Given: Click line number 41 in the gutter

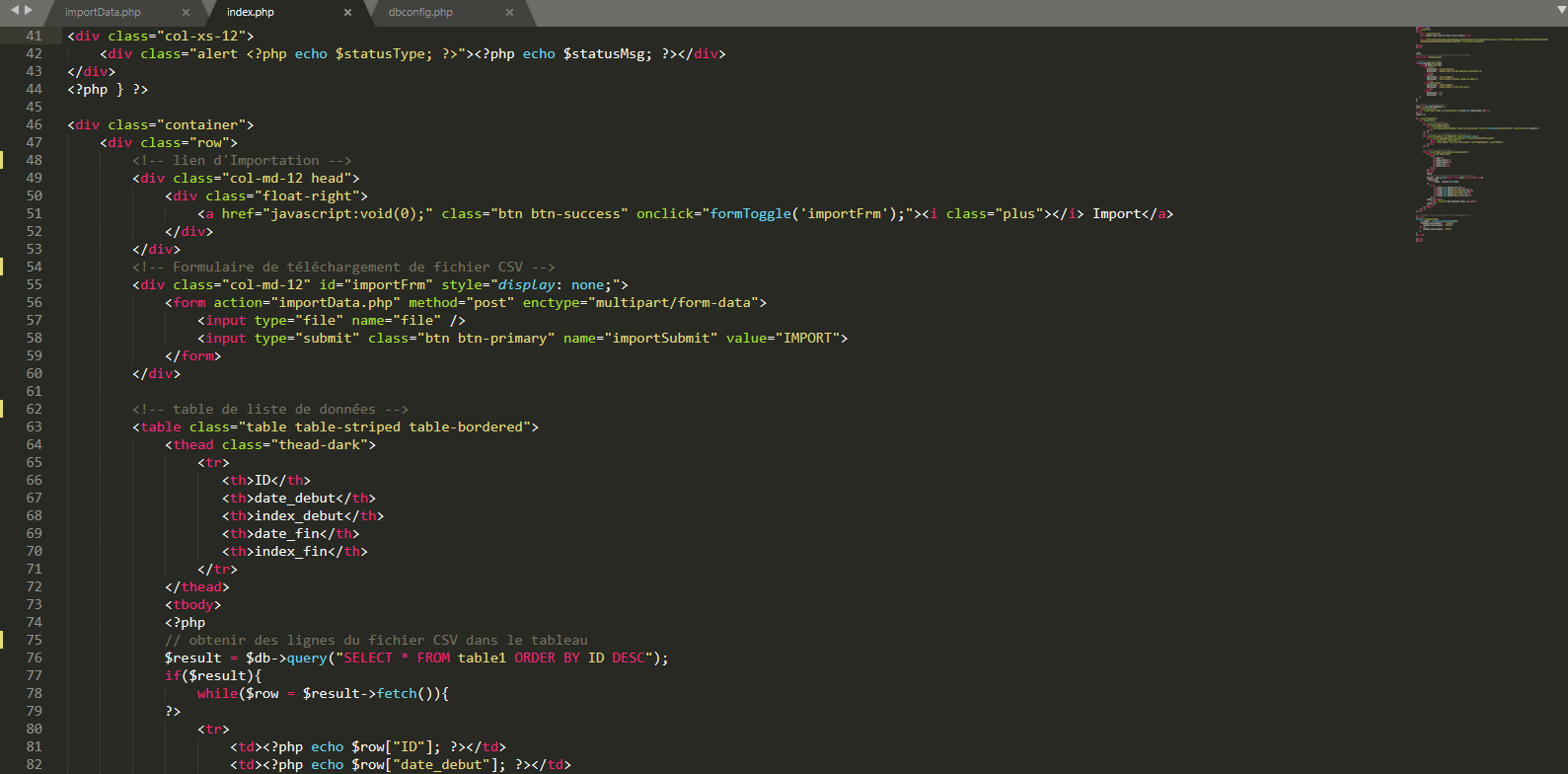Looking at the screenshot, I should point(34,36).
